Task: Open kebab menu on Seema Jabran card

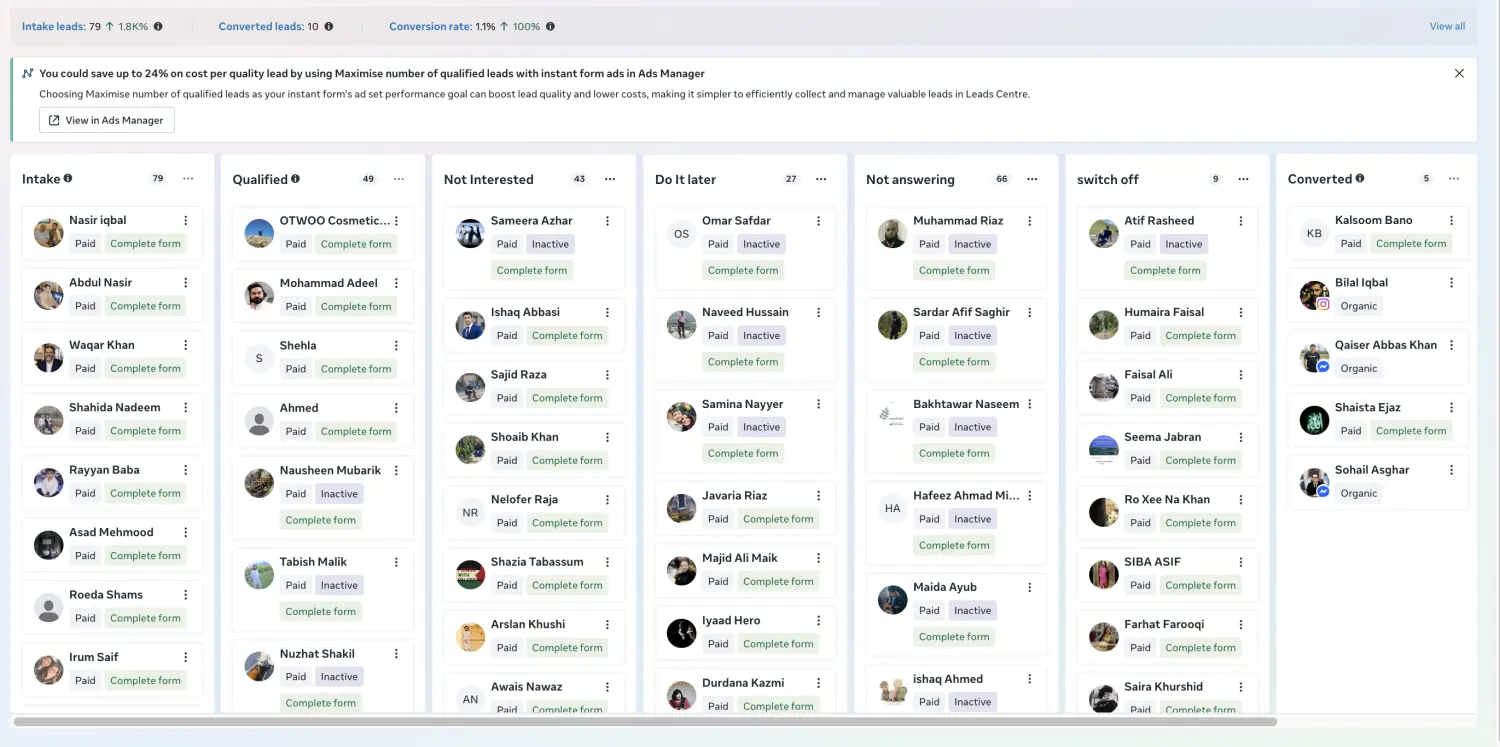Action: click(x=1241, y=437)
